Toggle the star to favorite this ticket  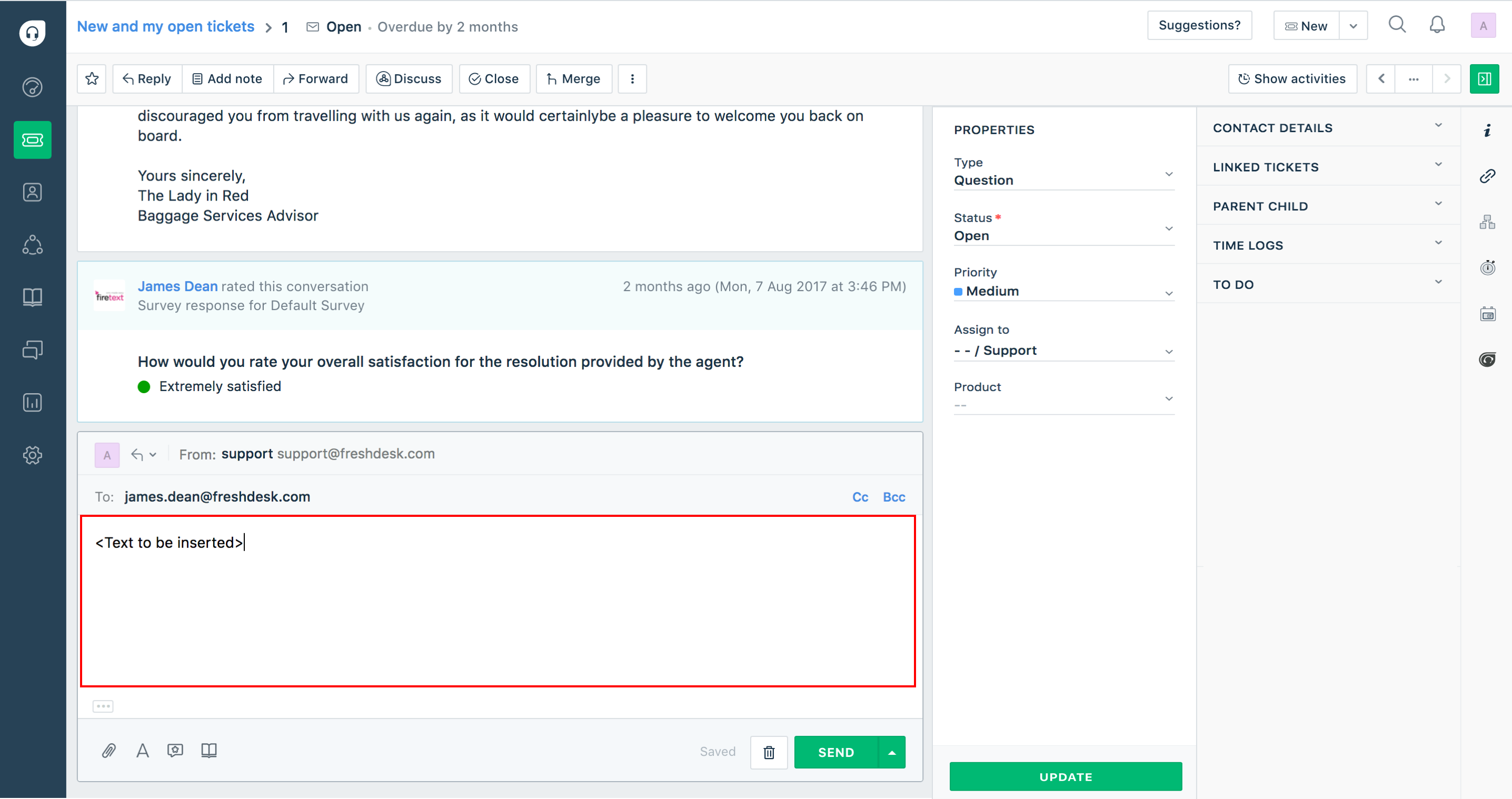[92, 78]
